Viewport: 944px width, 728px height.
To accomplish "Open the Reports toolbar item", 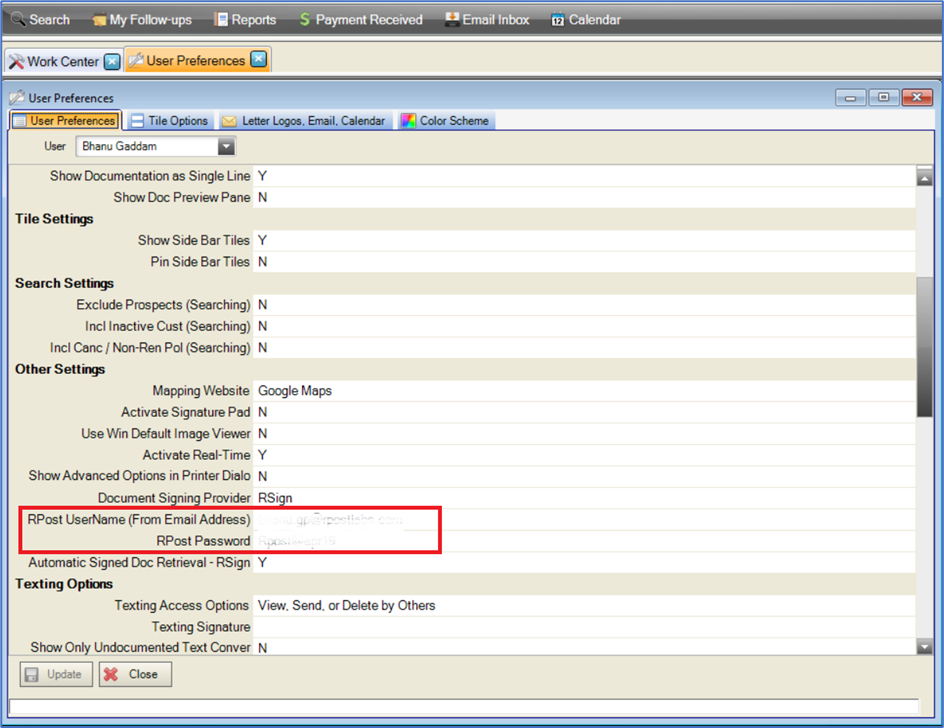I will pos(245,19).
